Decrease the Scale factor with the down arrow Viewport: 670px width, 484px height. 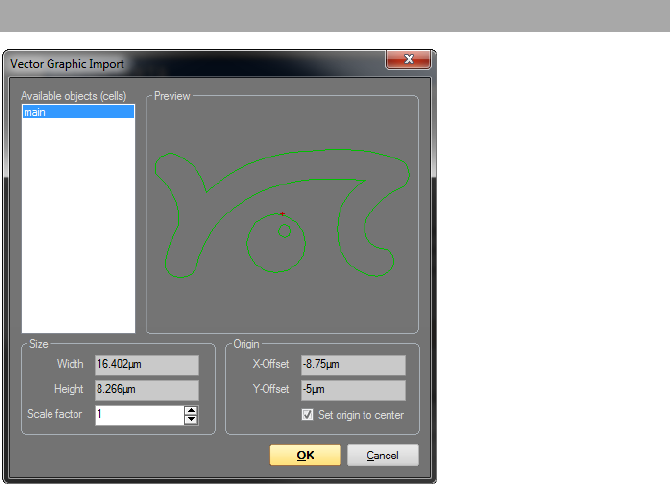point(191,419)
